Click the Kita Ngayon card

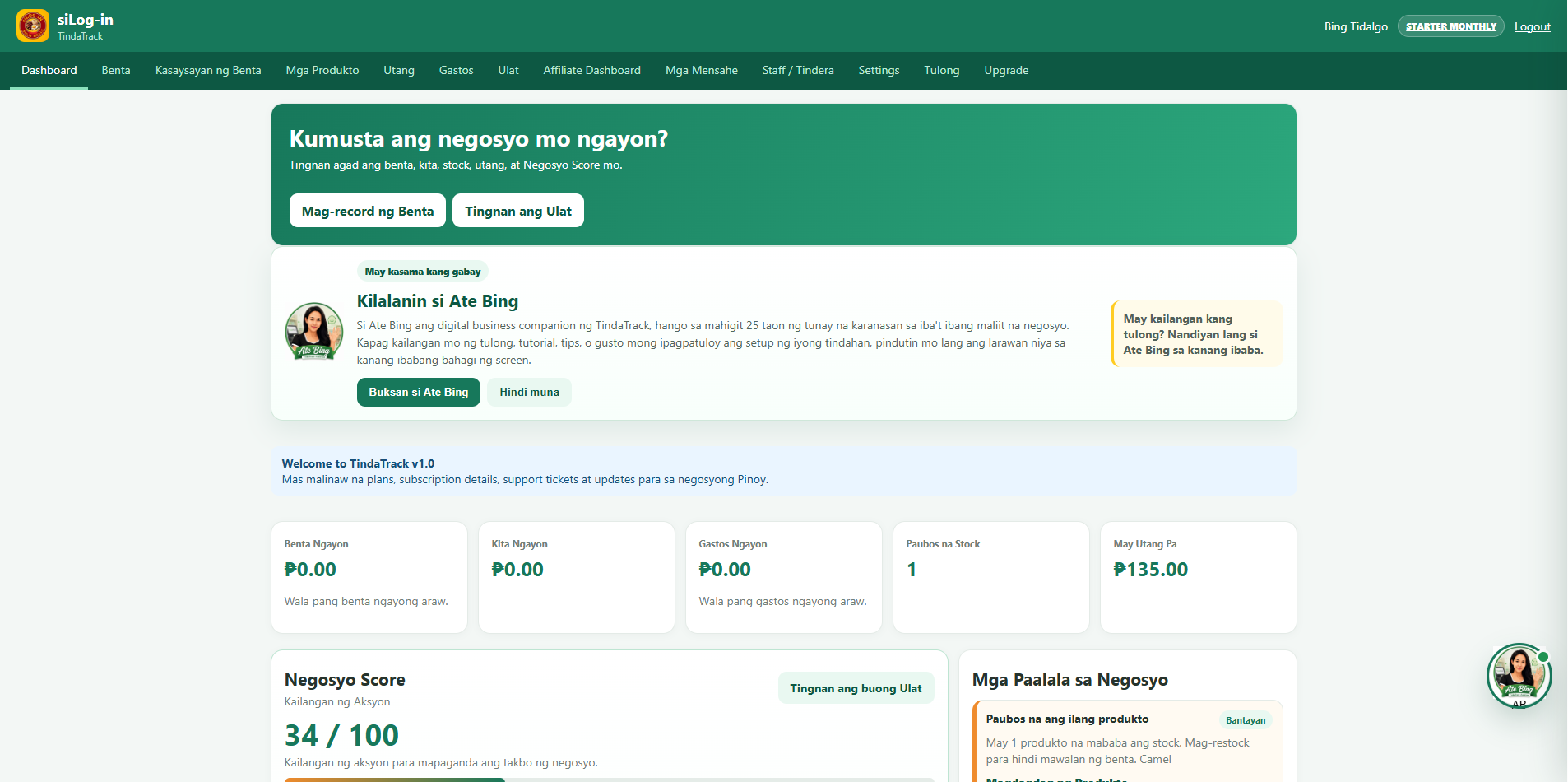pos(577,577)
